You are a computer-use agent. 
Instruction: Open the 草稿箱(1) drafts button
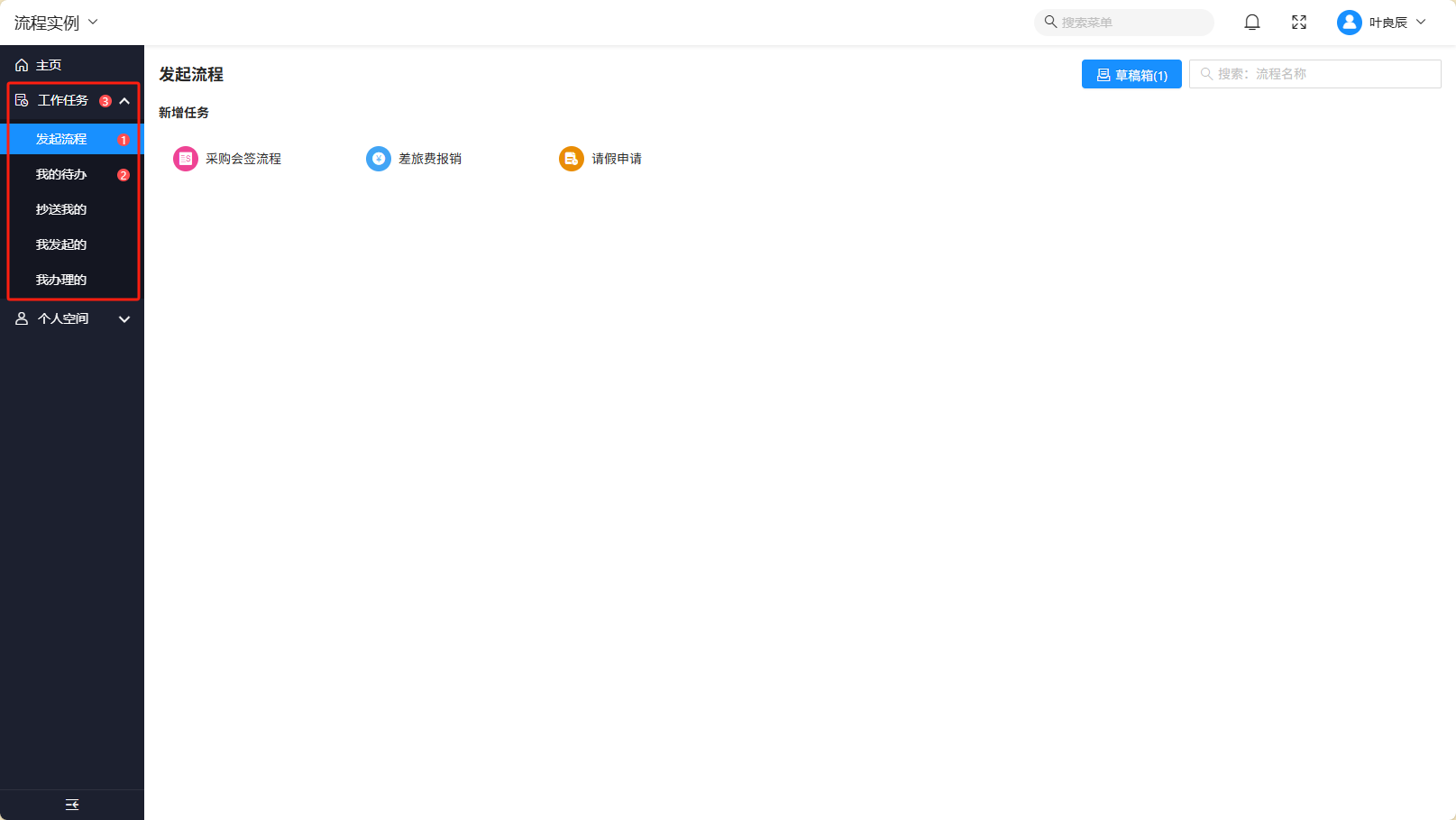click(1131, 75)
